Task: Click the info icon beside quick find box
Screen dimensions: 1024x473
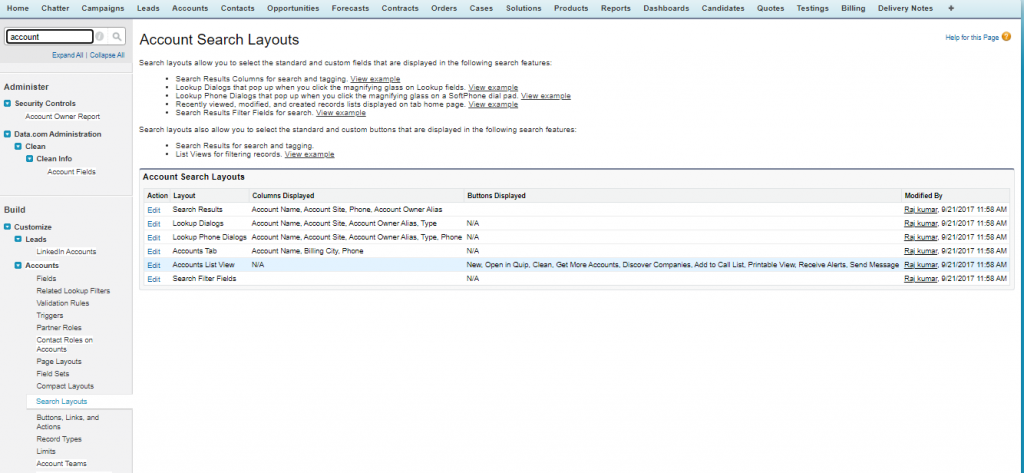Action: click(100, 36)
